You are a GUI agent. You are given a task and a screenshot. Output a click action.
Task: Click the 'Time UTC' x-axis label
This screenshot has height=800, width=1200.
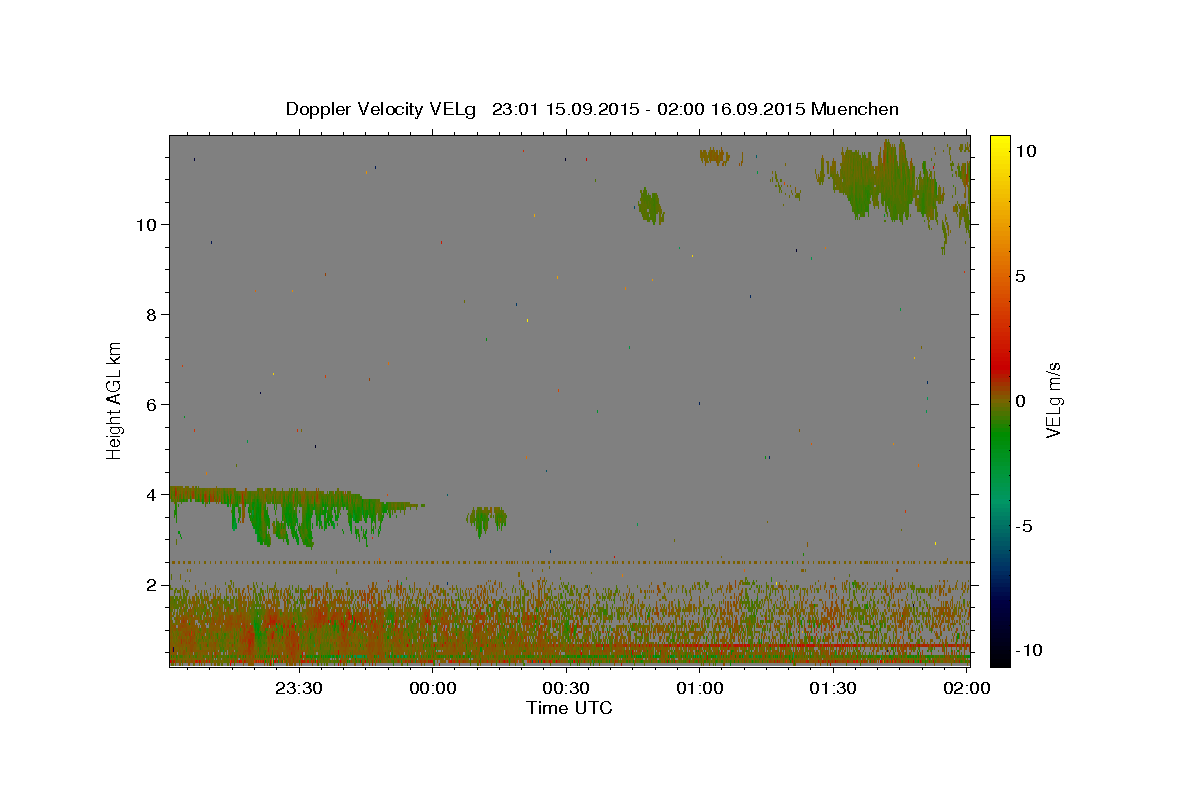[x=569, y=708]
